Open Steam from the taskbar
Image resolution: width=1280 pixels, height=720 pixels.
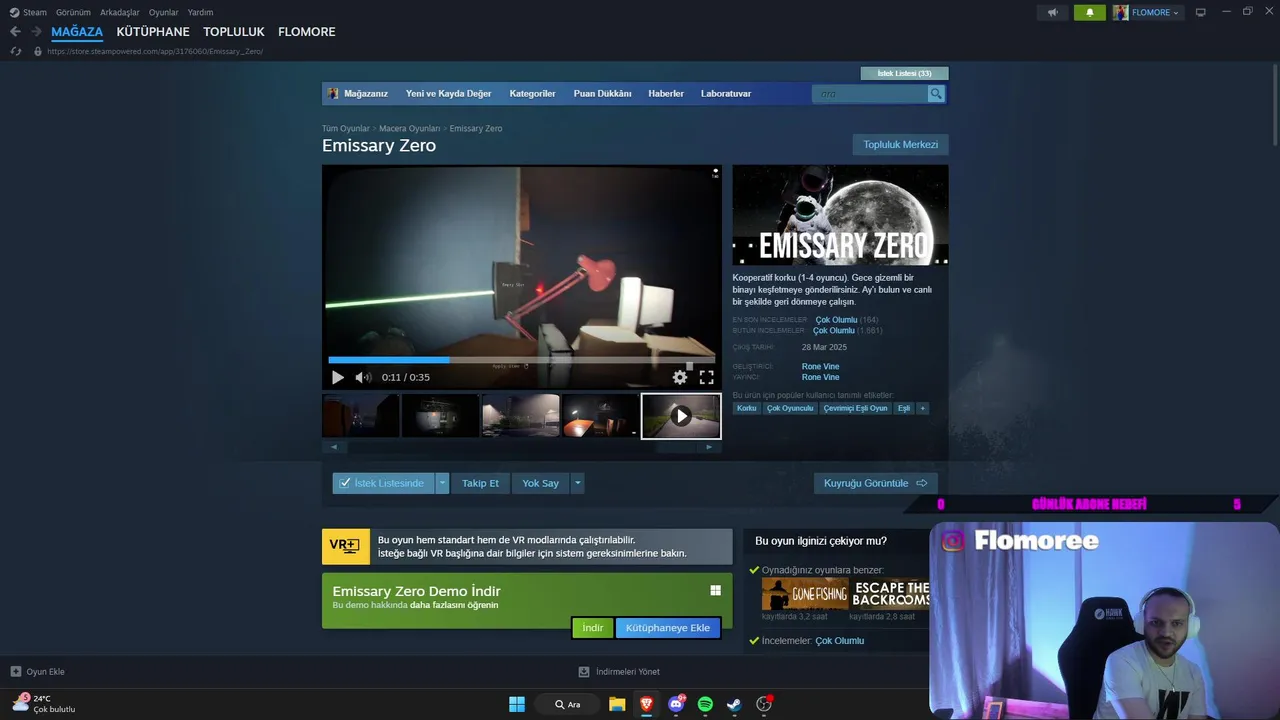(734, 704)
